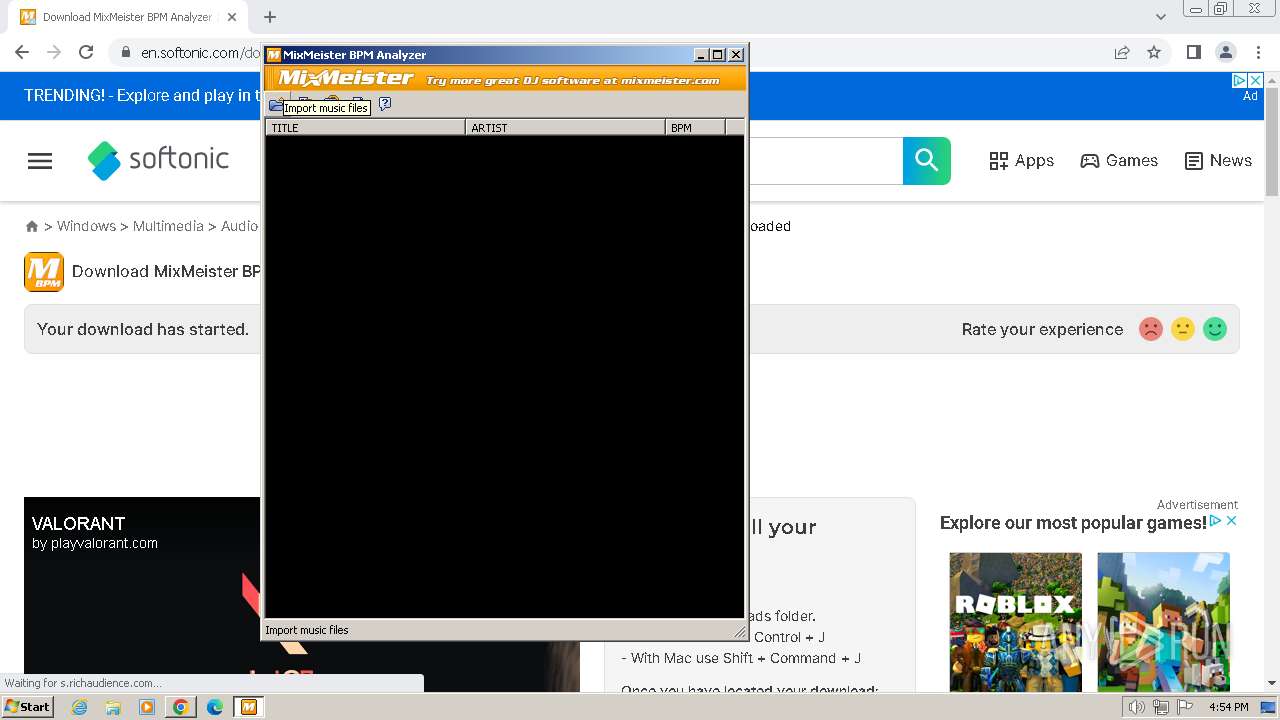Open the Multimedia breadcrumb link
This screenshot has width=1280, height=720.
click(168, 226)
